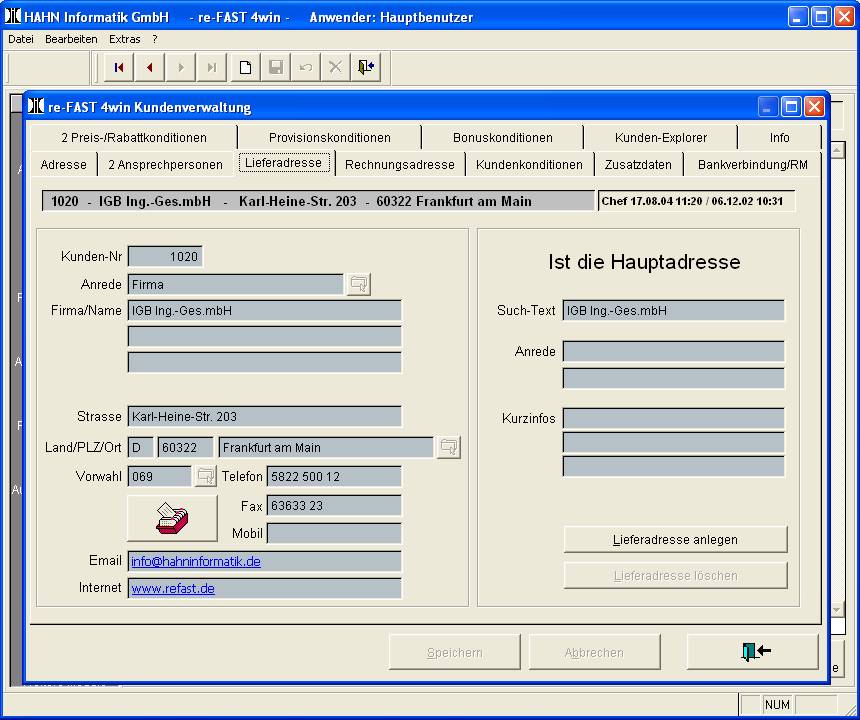Screen dimensions: 860x720
Task: Click the NUM status bar indicator
Action: tap(777, 704)
